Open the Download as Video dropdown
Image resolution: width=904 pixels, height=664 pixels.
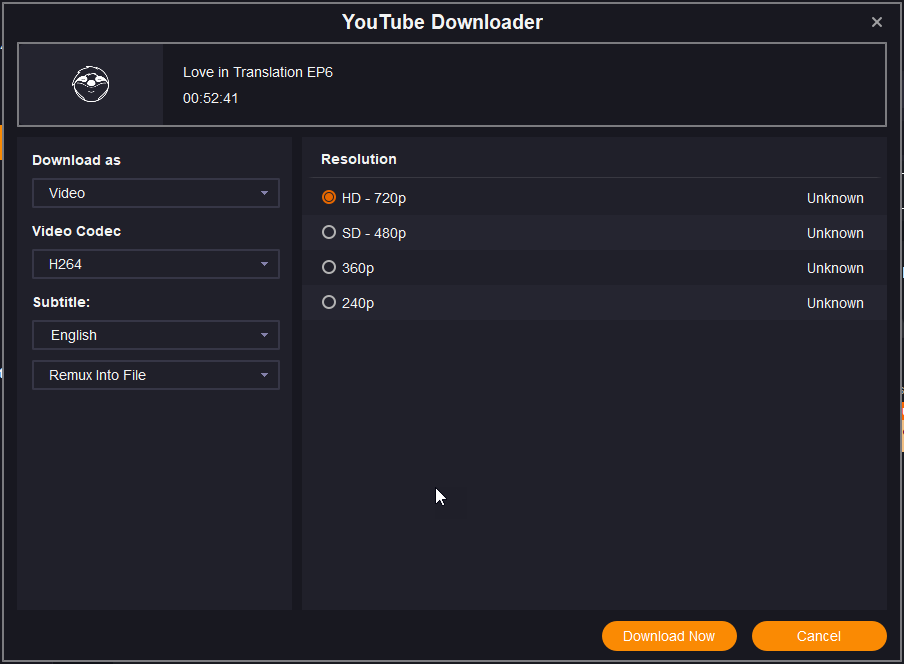[x=155, y=193]
